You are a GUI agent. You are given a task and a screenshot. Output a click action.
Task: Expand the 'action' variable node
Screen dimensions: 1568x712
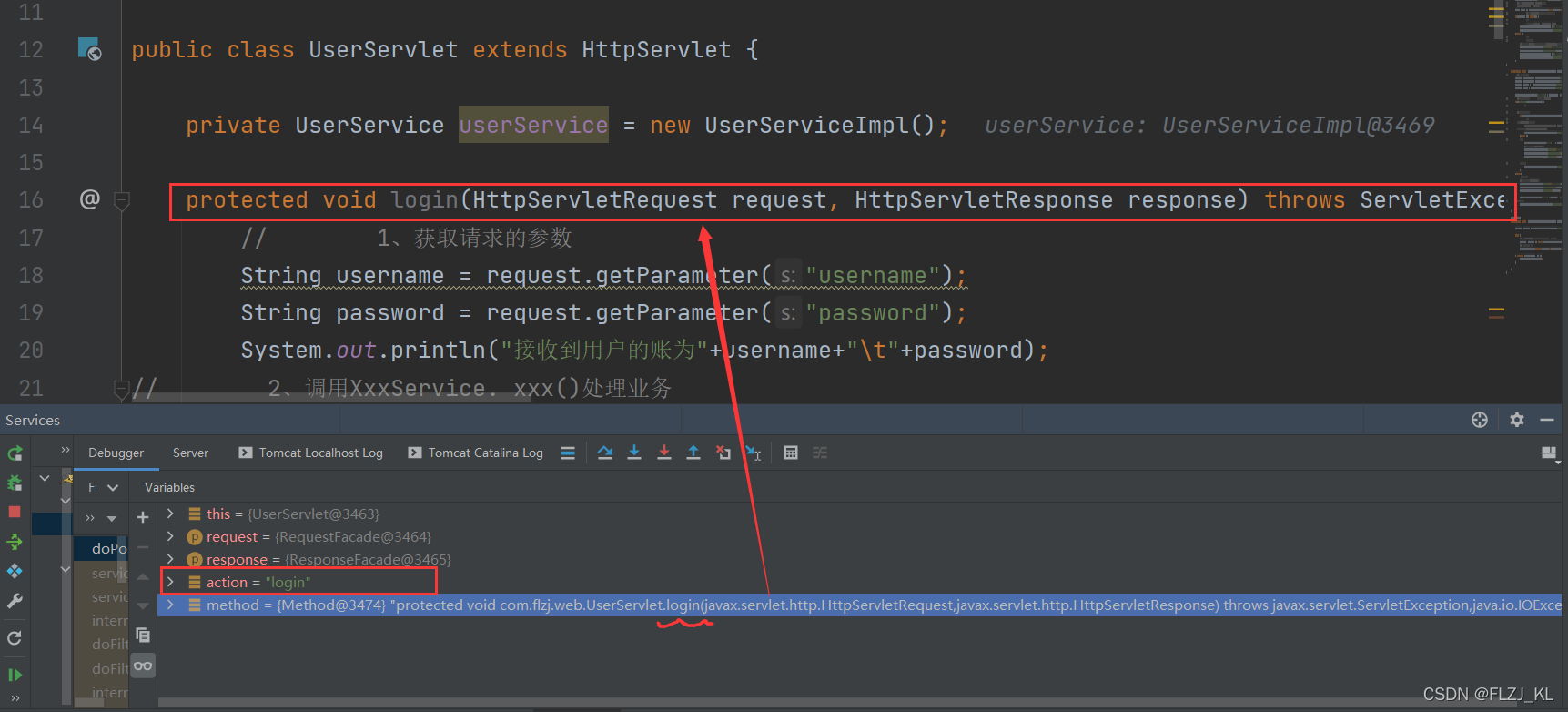170,582
